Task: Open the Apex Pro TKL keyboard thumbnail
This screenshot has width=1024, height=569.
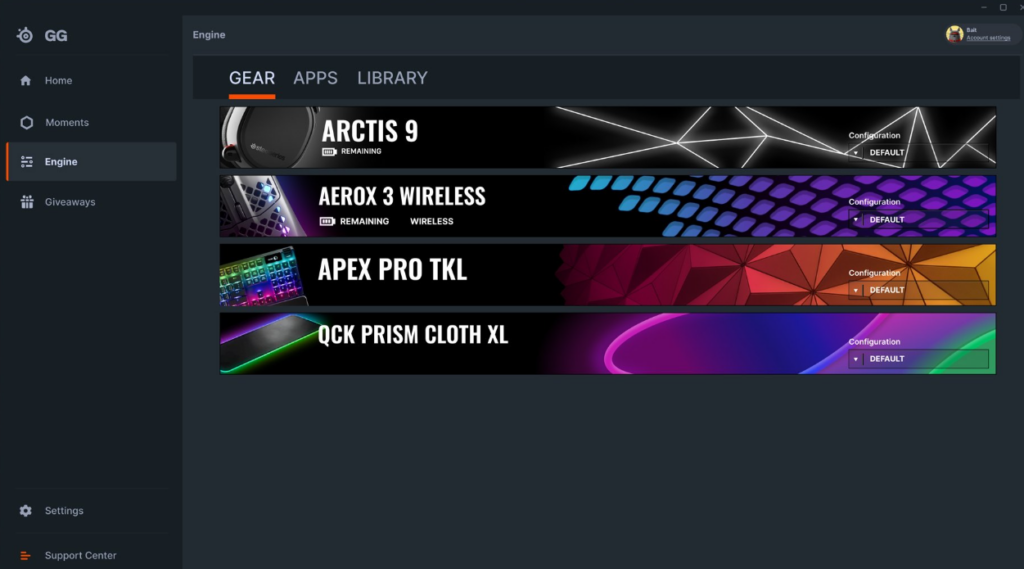Action: (x=263, y=276)
